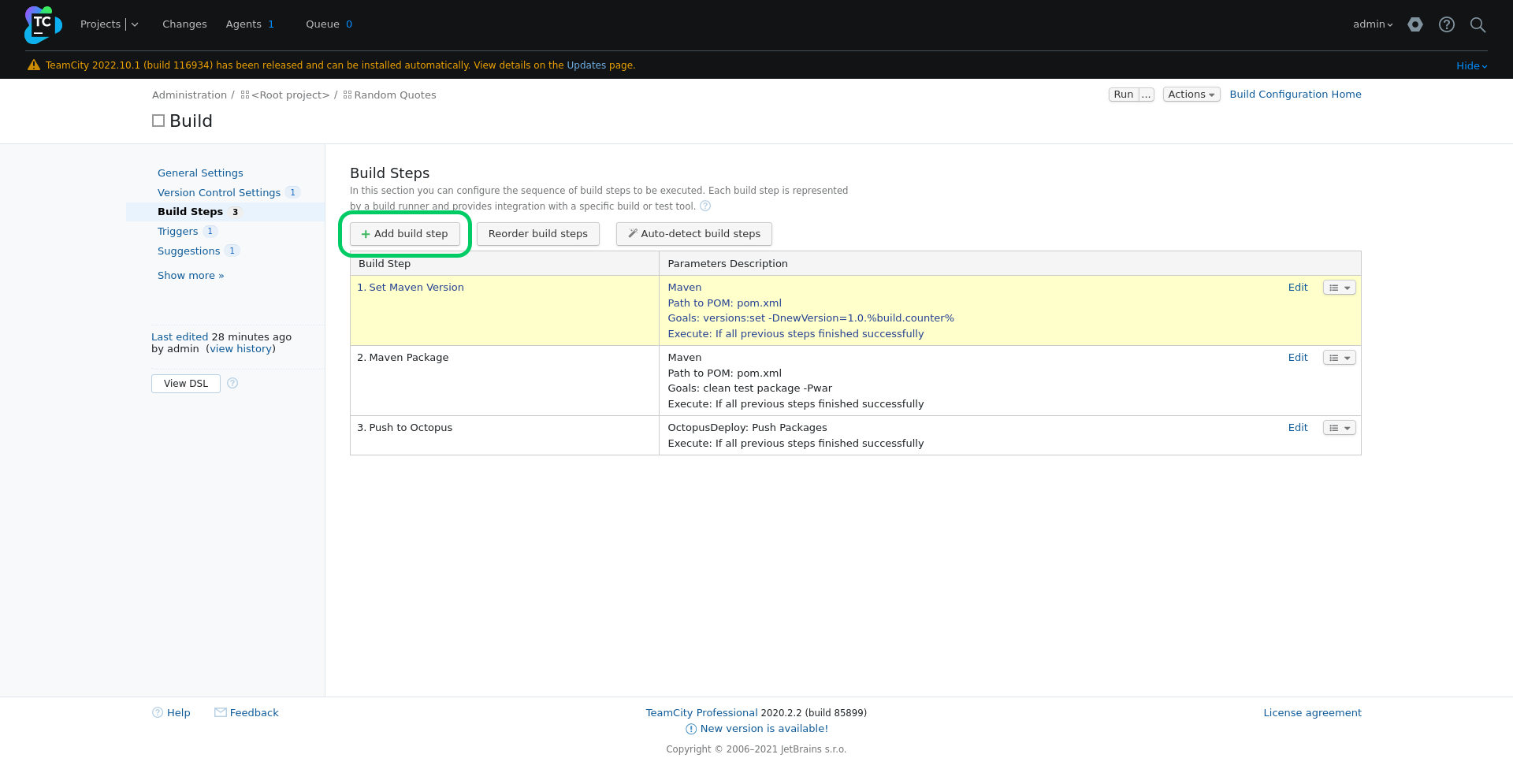
Task: Open the admin user menu
Action: tap(1373, 24)
